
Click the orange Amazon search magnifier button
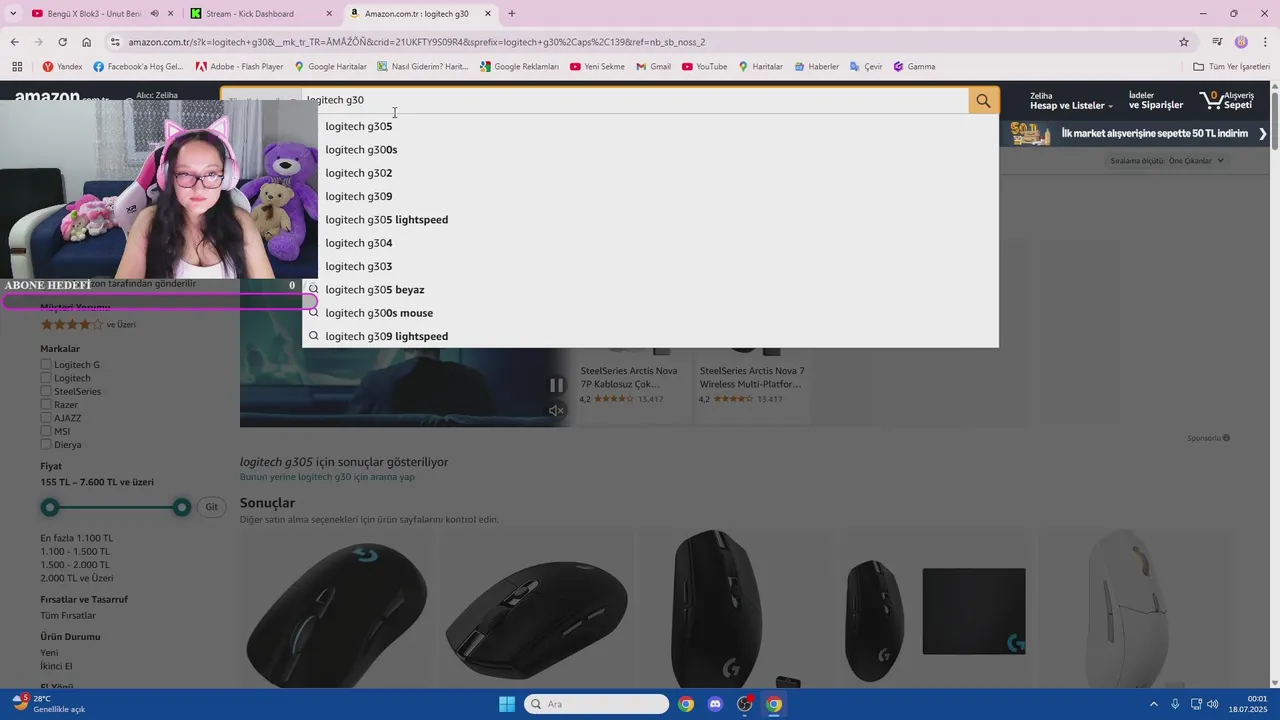point(983,100)
